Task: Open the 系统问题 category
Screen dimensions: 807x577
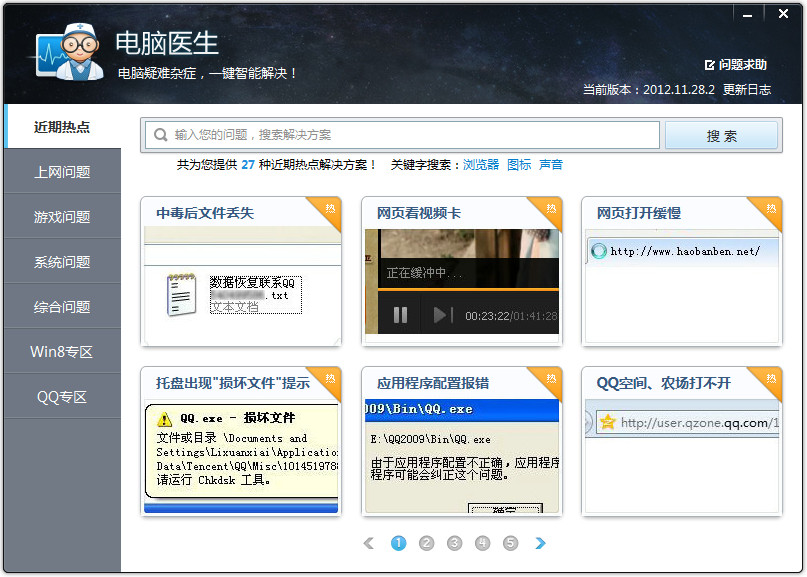Action: (62, 261)
